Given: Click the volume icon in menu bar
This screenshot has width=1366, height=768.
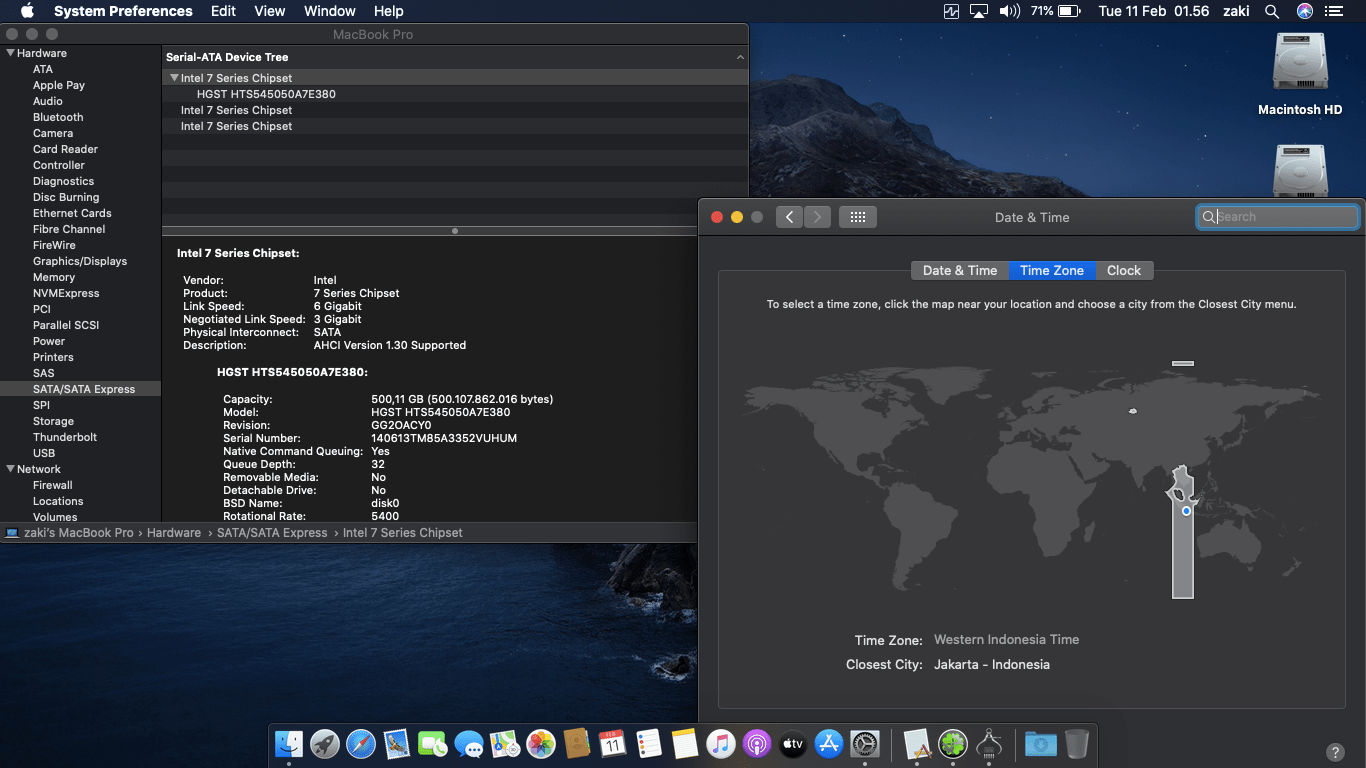Looking at the screenshot, I should (1009, 11).
